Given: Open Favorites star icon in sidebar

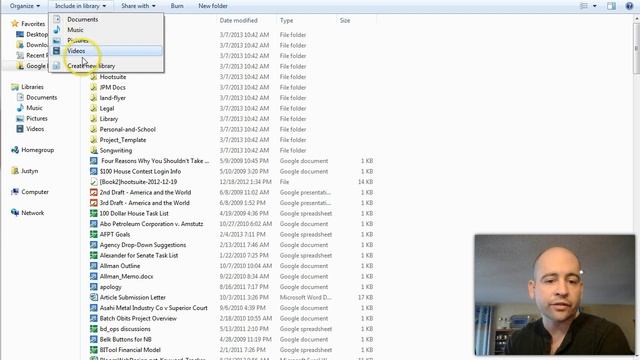Looking at the screenshot, I should click(x=15, y=24).
